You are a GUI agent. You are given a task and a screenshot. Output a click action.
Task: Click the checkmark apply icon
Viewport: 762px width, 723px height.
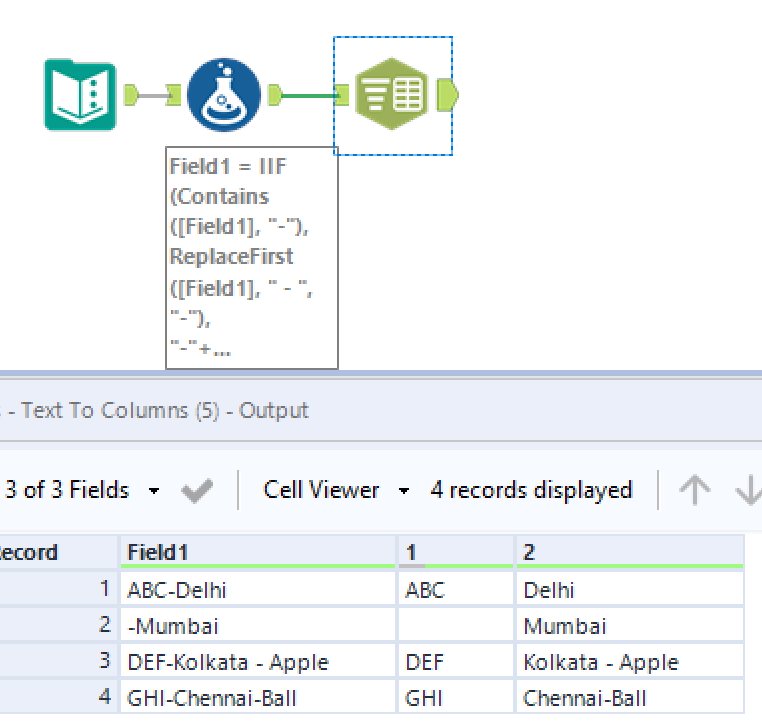click(197, 490)
